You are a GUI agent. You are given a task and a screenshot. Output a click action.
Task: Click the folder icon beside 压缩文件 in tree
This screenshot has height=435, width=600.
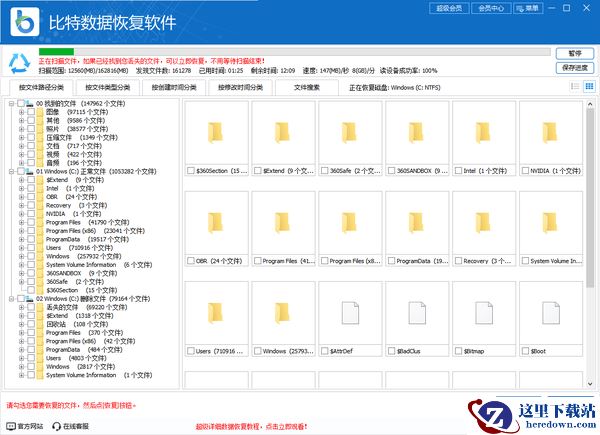[40, 137]
